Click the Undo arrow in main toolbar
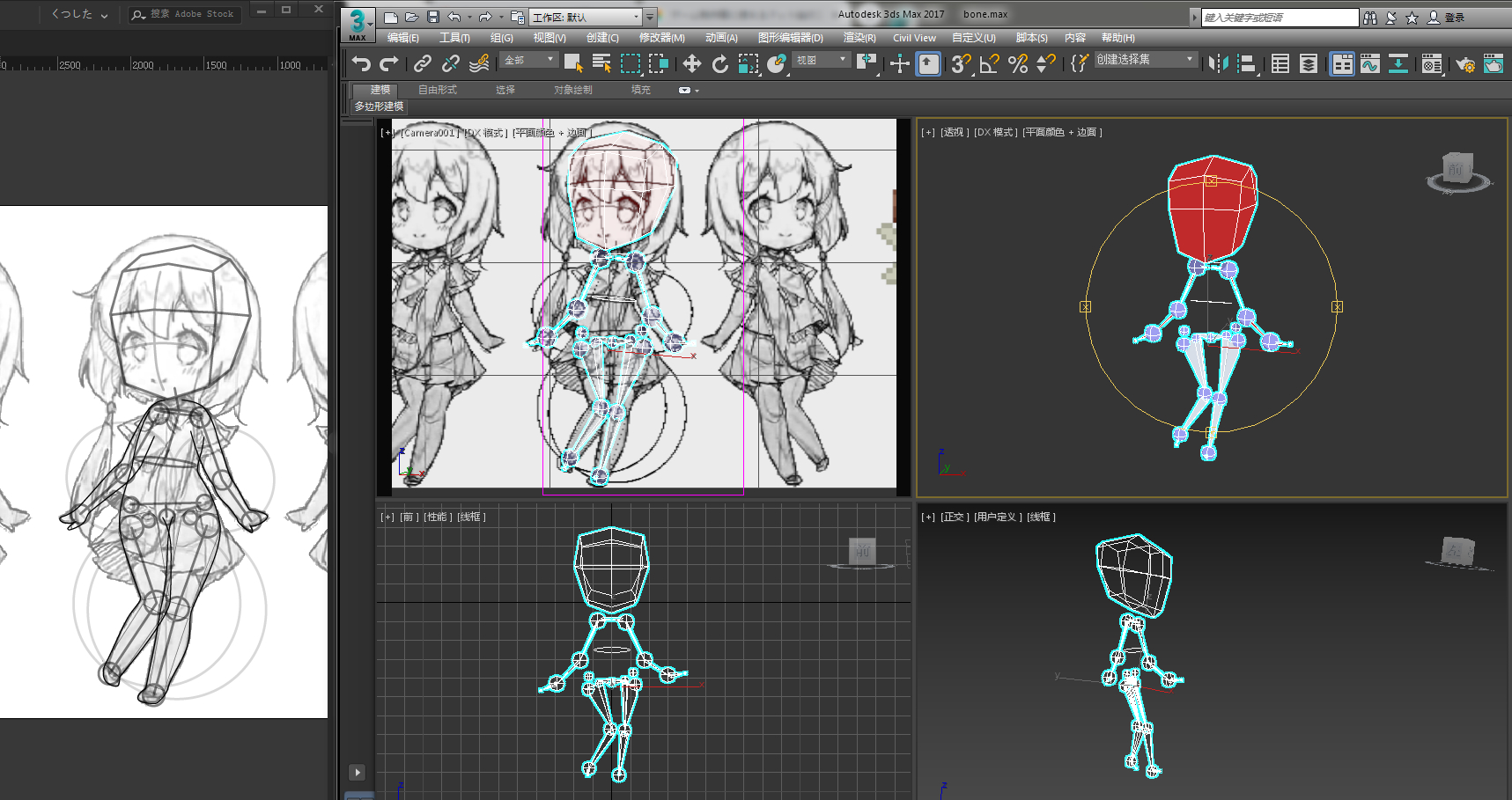 (x=361, y=63)
